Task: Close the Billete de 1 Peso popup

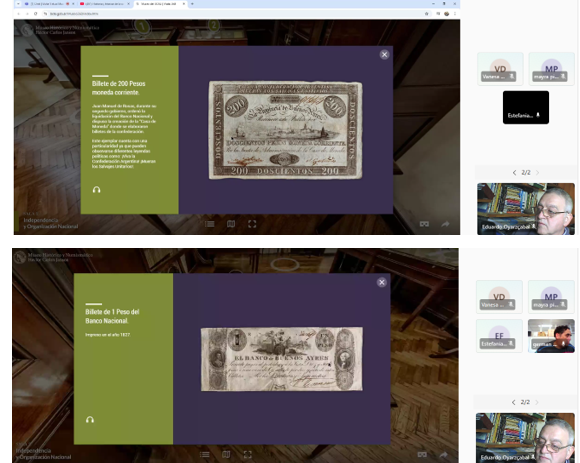Action: pos(382,283)
